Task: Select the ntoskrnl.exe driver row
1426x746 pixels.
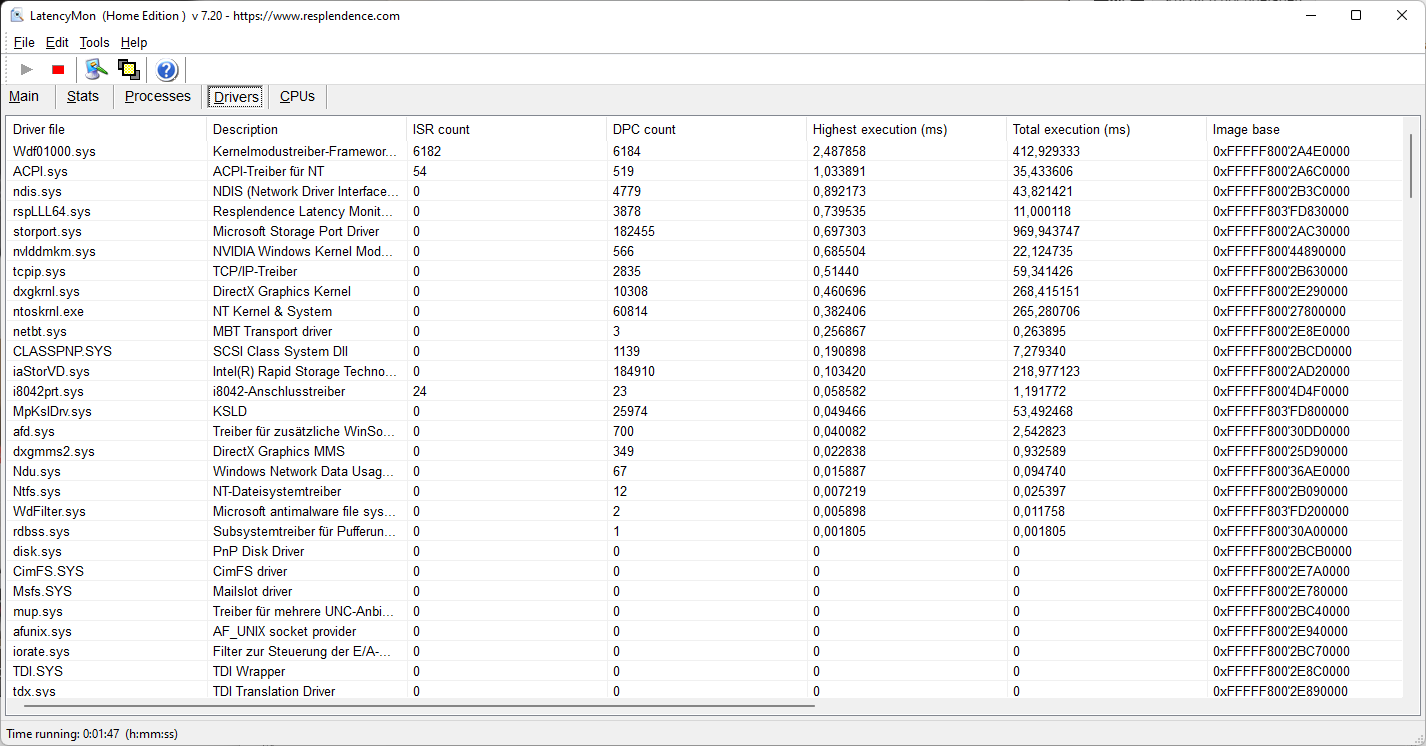Action: (705, 311)
